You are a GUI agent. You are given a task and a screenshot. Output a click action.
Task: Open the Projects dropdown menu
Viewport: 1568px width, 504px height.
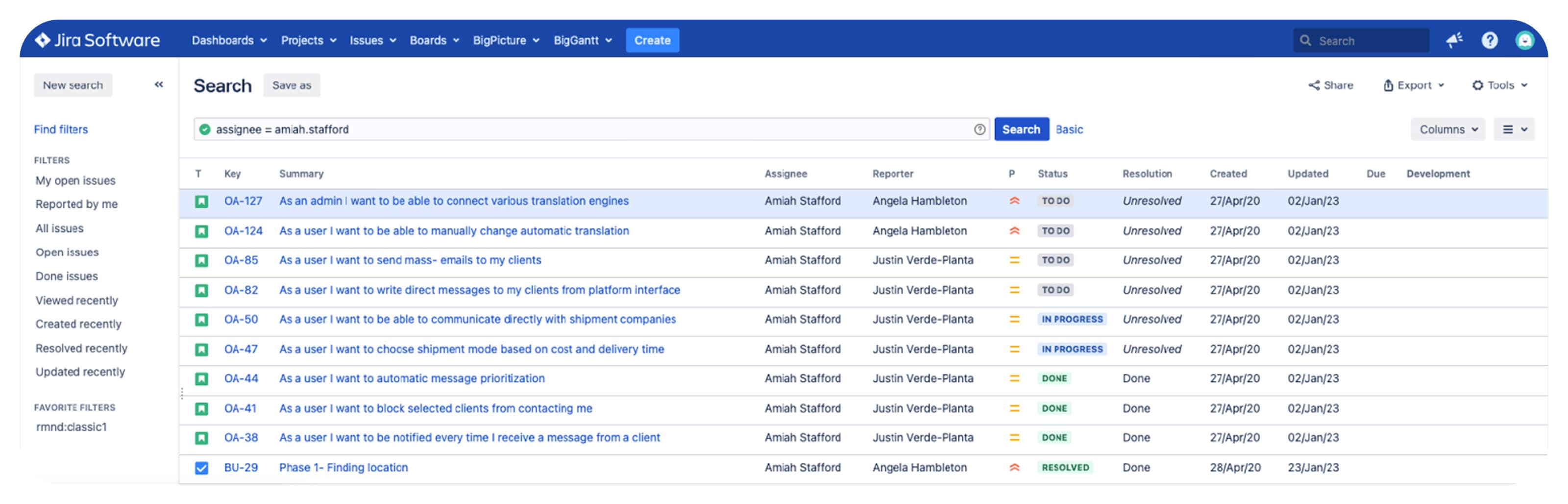coord(309,40)
